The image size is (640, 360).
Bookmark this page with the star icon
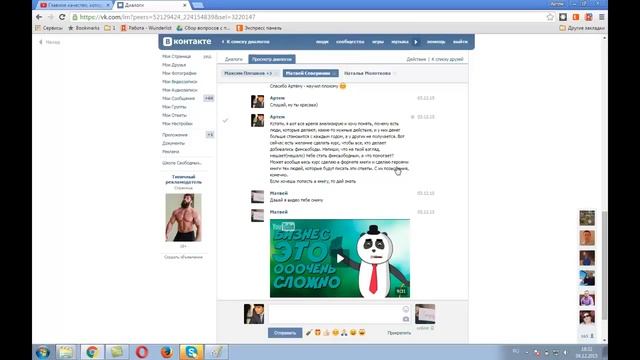(x=550, y=17)
